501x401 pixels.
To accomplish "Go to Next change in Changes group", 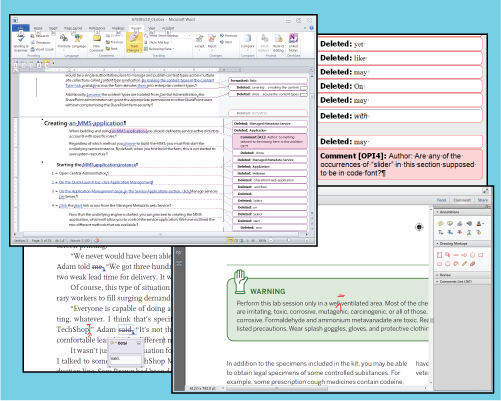I will pos(226,42).
